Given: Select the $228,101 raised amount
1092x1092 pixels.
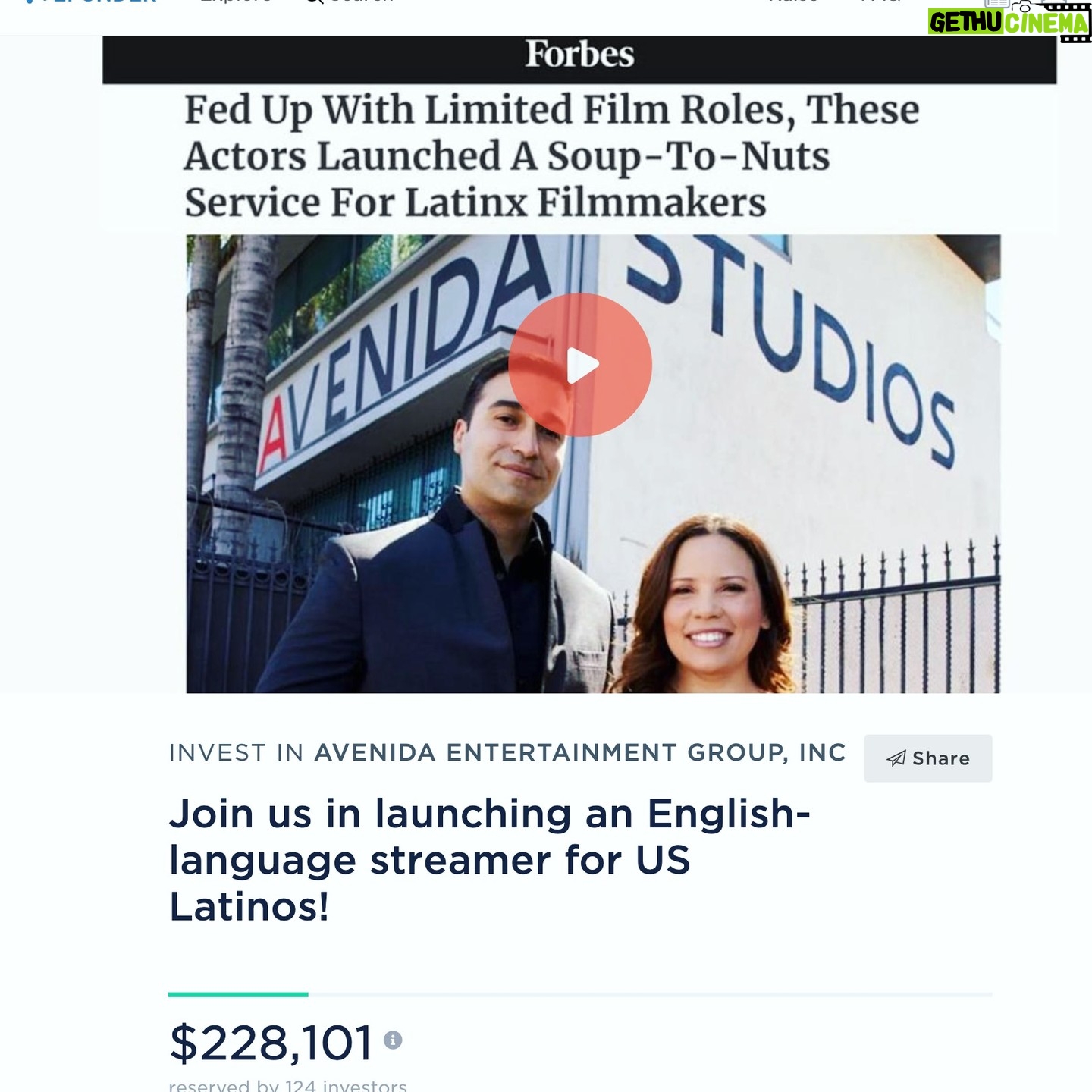Looking at the screenshot, I should [271, 1043].
